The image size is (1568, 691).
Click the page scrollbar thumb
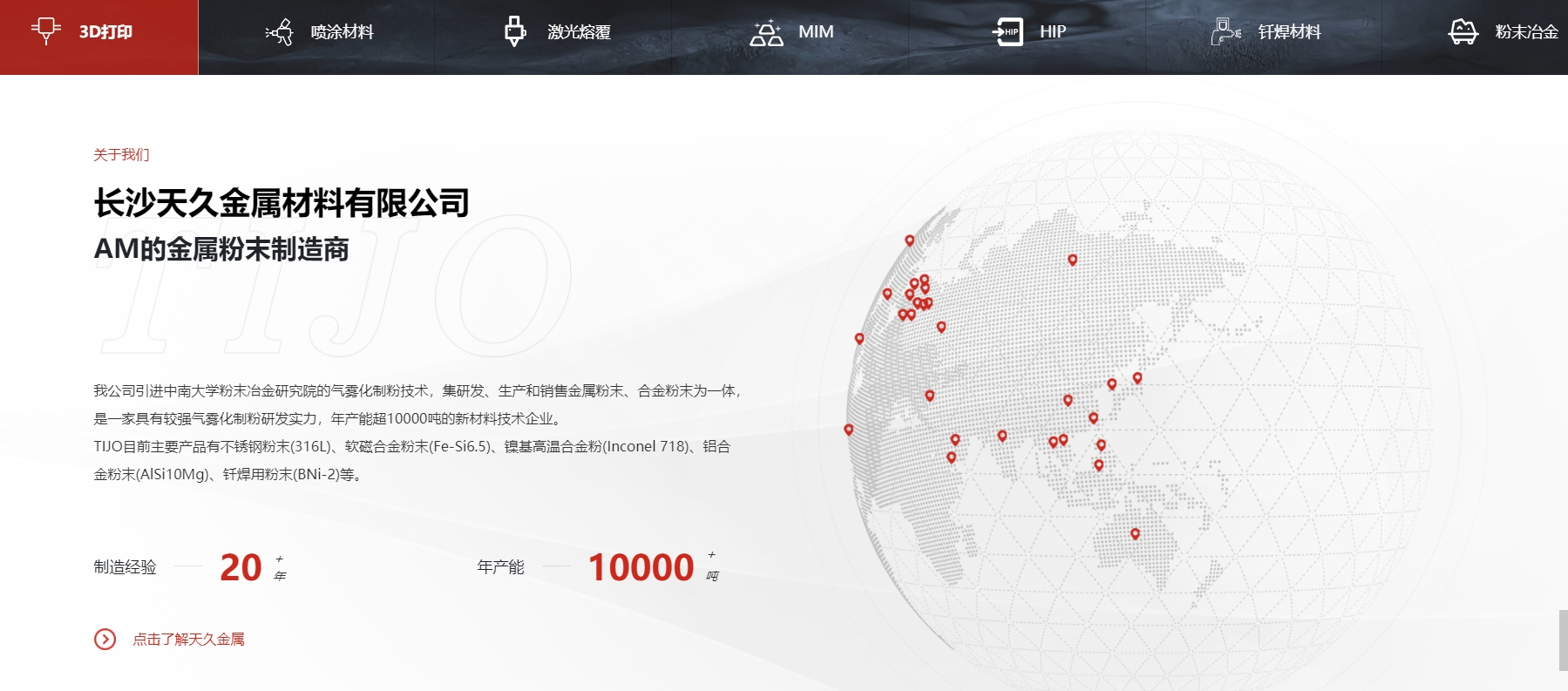[1563, 640]
